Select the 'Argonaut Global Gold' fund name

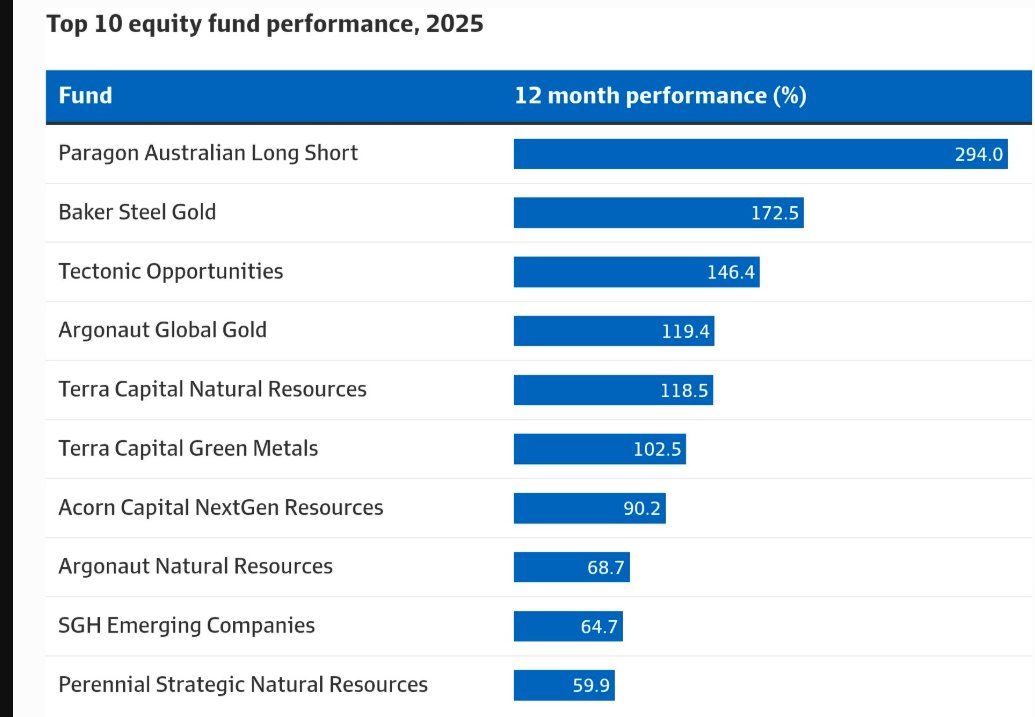tap(162, 330)
